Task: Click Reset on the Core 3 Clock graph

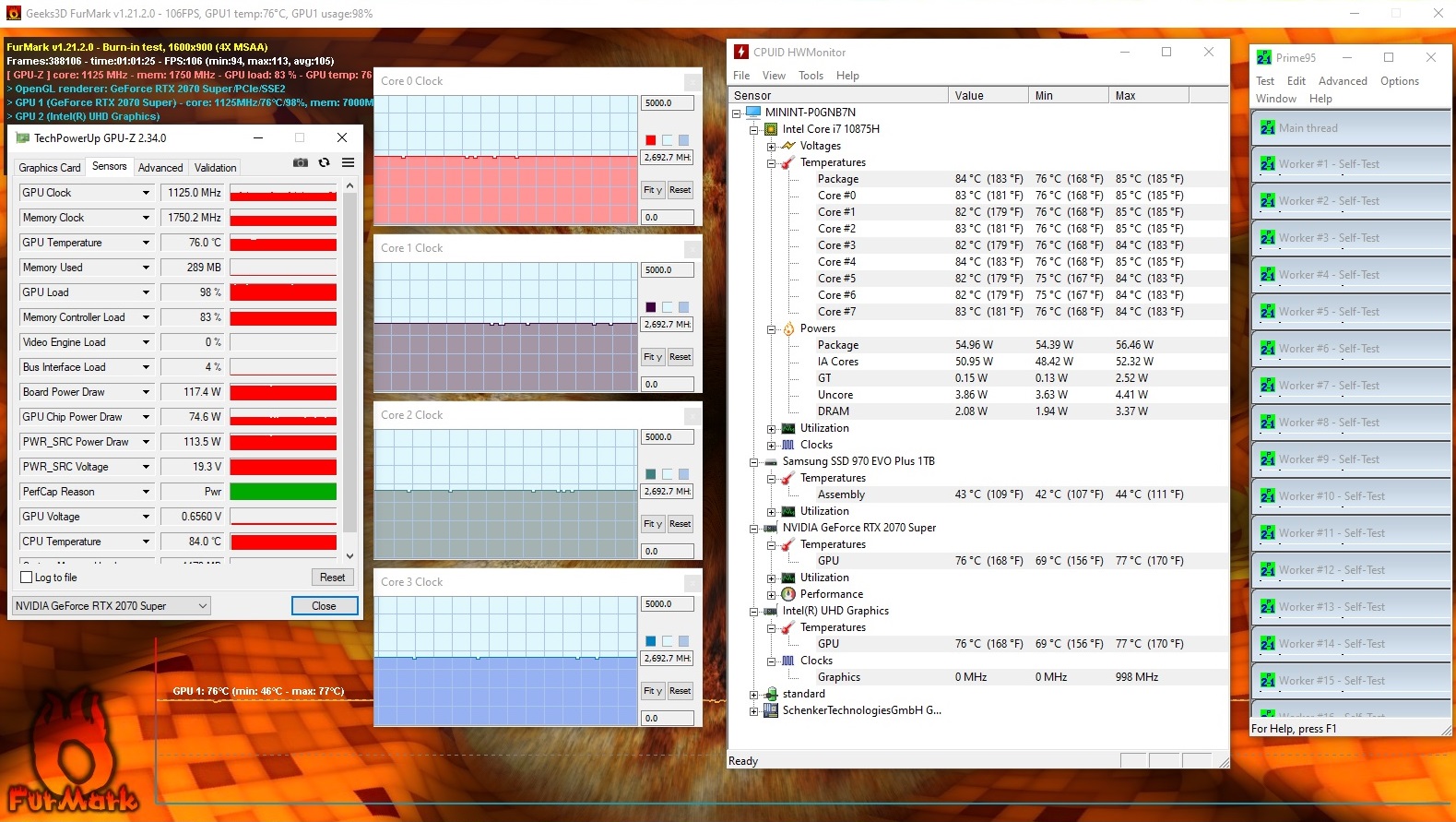Action: click(681, 691)
